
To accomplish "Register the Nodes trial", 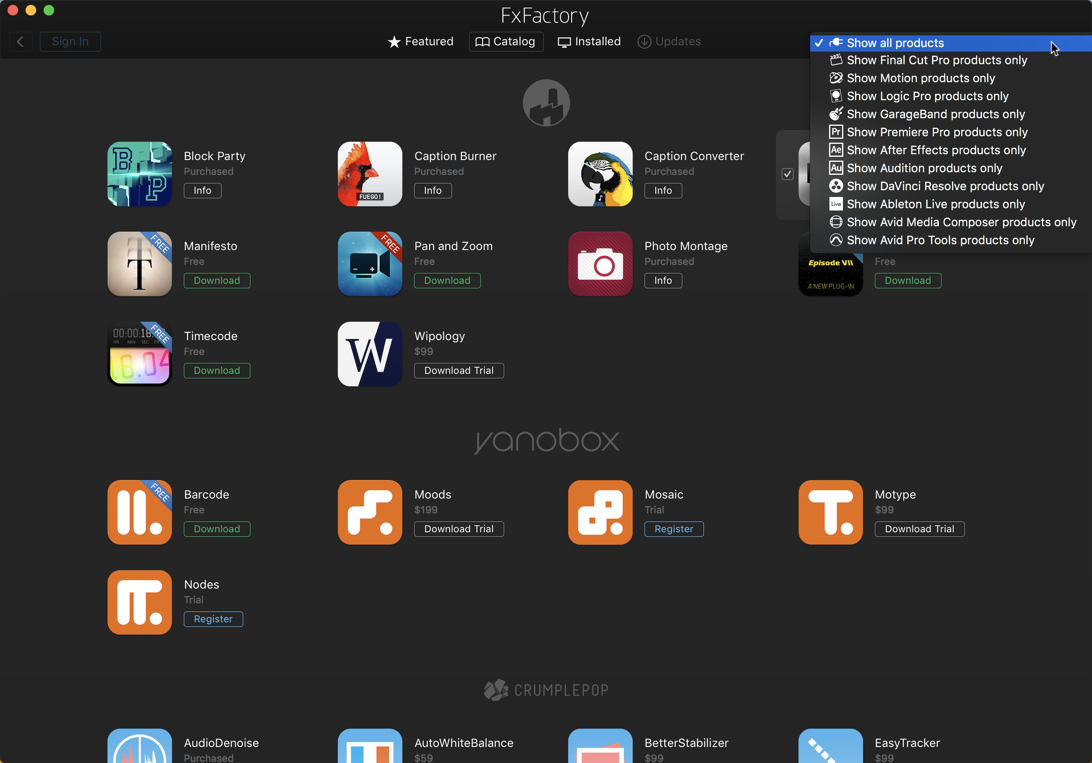I will pos(213,619).
